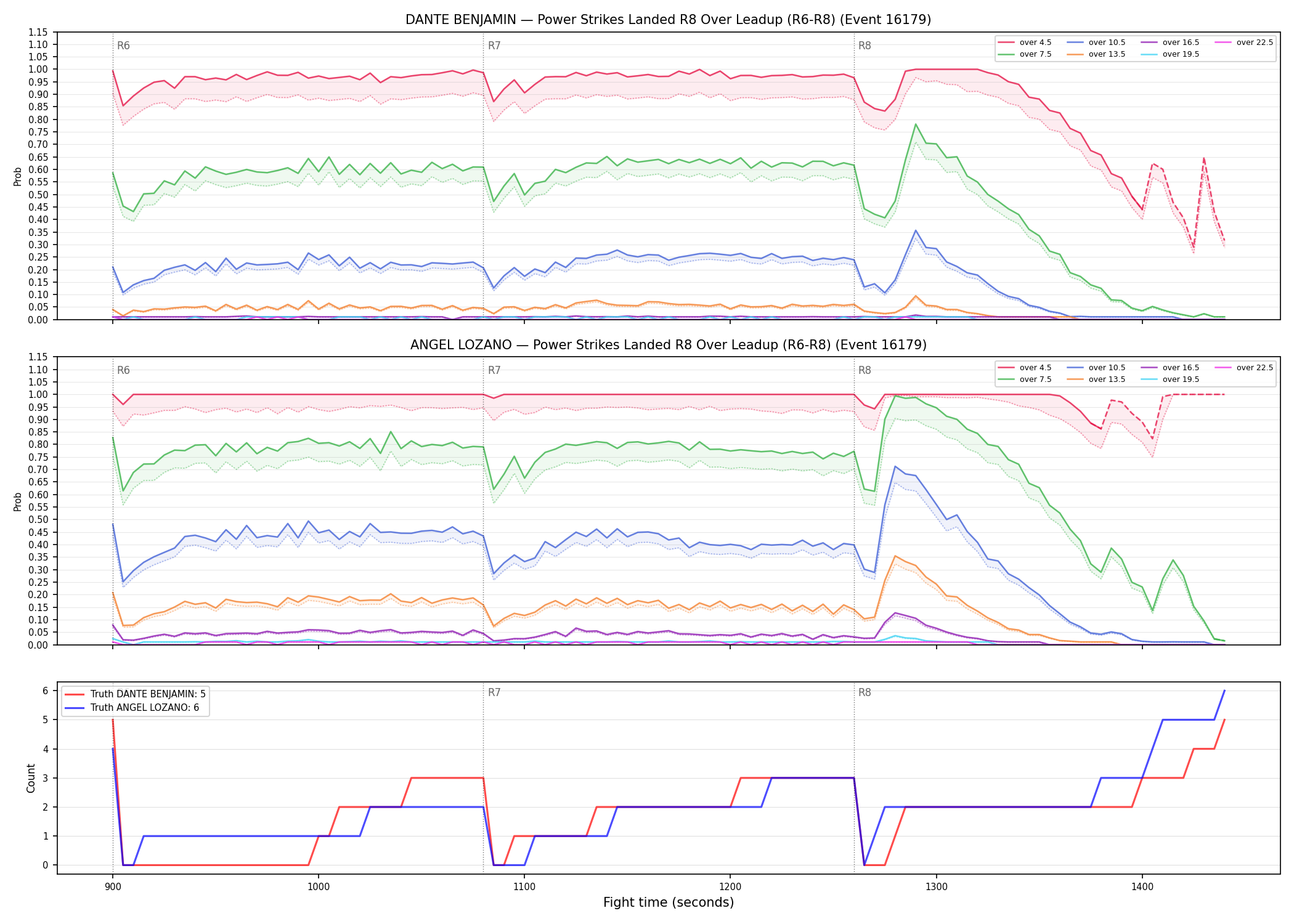The height and width of the screenshot is (924, 1294).
Task: Click the 900 x-axis tick label
Action: pyautogui.click(x=112, y=886)
